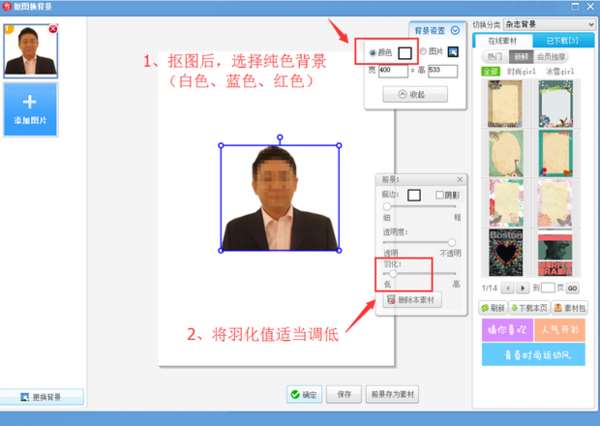The height and width of the screenshot is (426, 600).
Task: Enable the 阴影 shadow checkbox
Action: coord(440,195)
